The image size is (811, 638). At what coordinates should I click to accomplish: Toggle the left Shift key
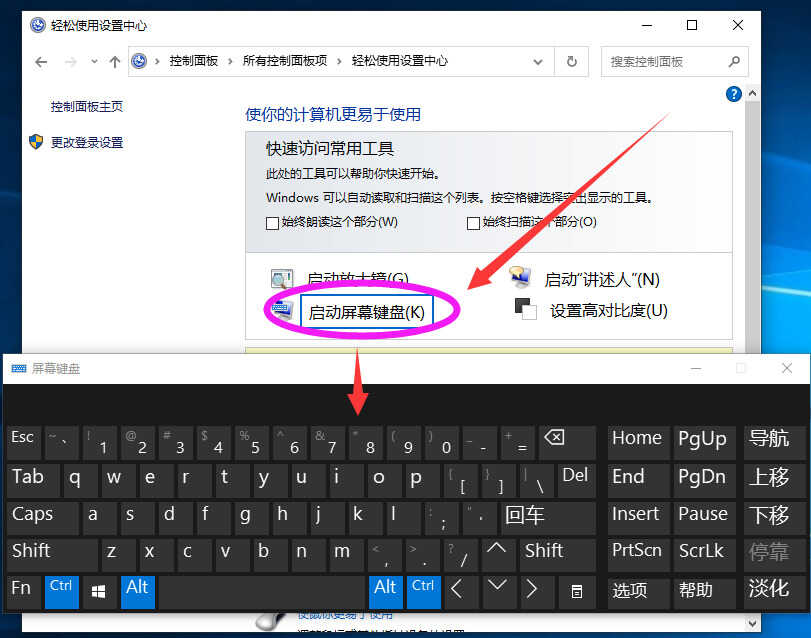click(x=52, y=555)
